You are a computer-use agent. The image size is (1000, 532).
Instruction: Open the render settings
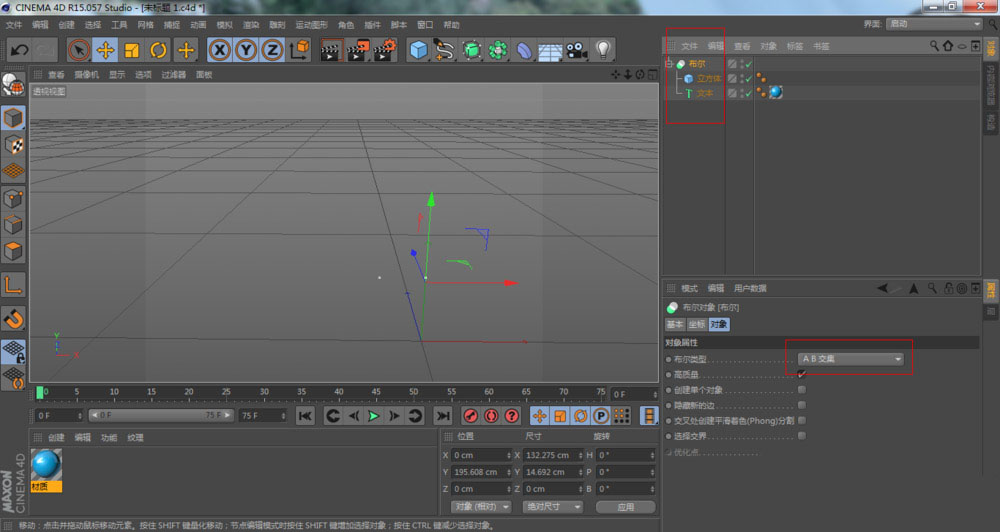pyautogui.click(x=385, y=50)
